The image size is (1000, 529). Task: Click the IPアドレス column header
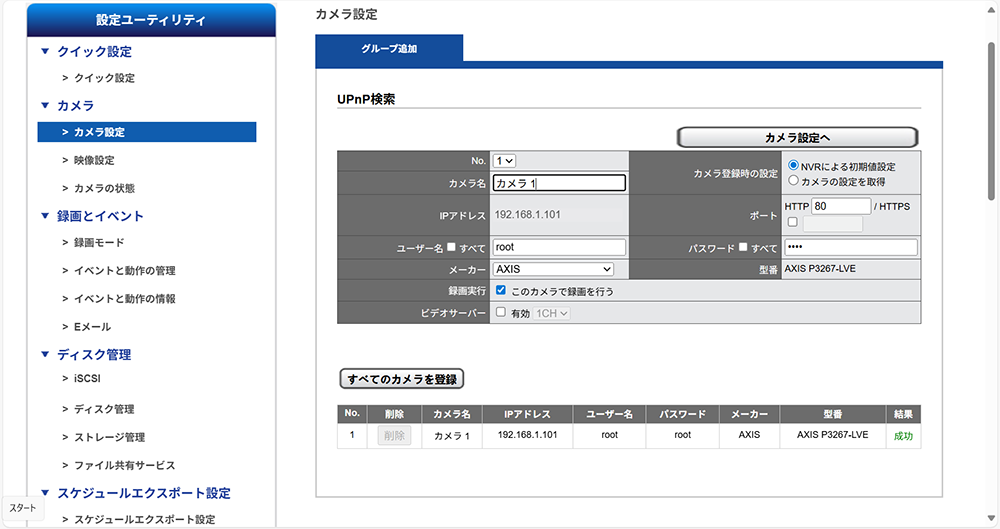527,414
